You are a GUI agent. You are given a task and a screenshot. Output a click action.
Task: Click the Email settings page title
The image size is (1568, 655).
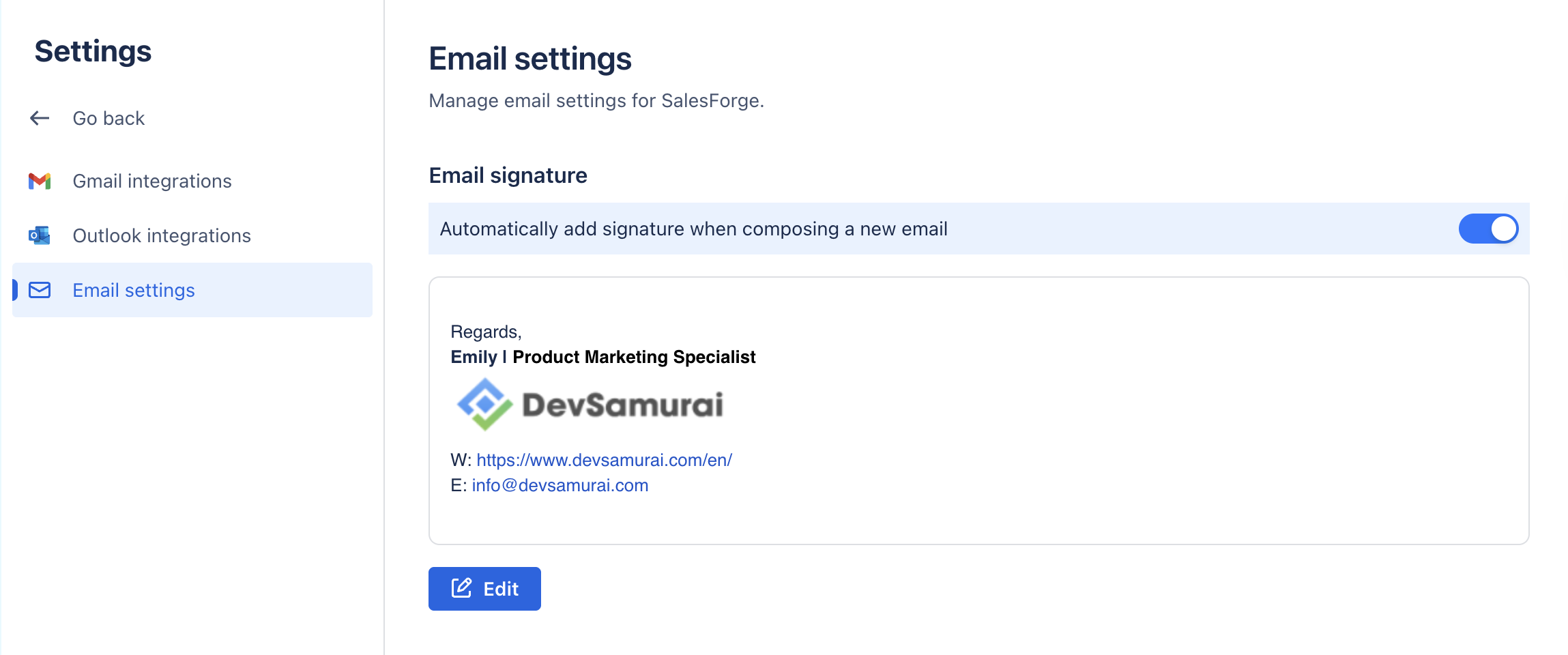tap(529, 59)
